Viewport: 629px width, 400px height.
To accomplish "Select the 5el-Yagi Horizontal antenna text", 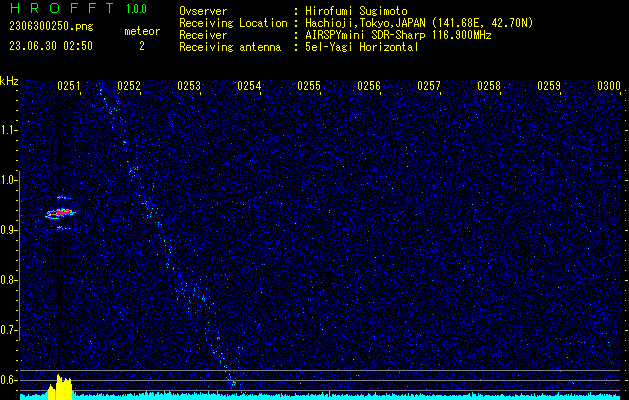I will 362,46.
